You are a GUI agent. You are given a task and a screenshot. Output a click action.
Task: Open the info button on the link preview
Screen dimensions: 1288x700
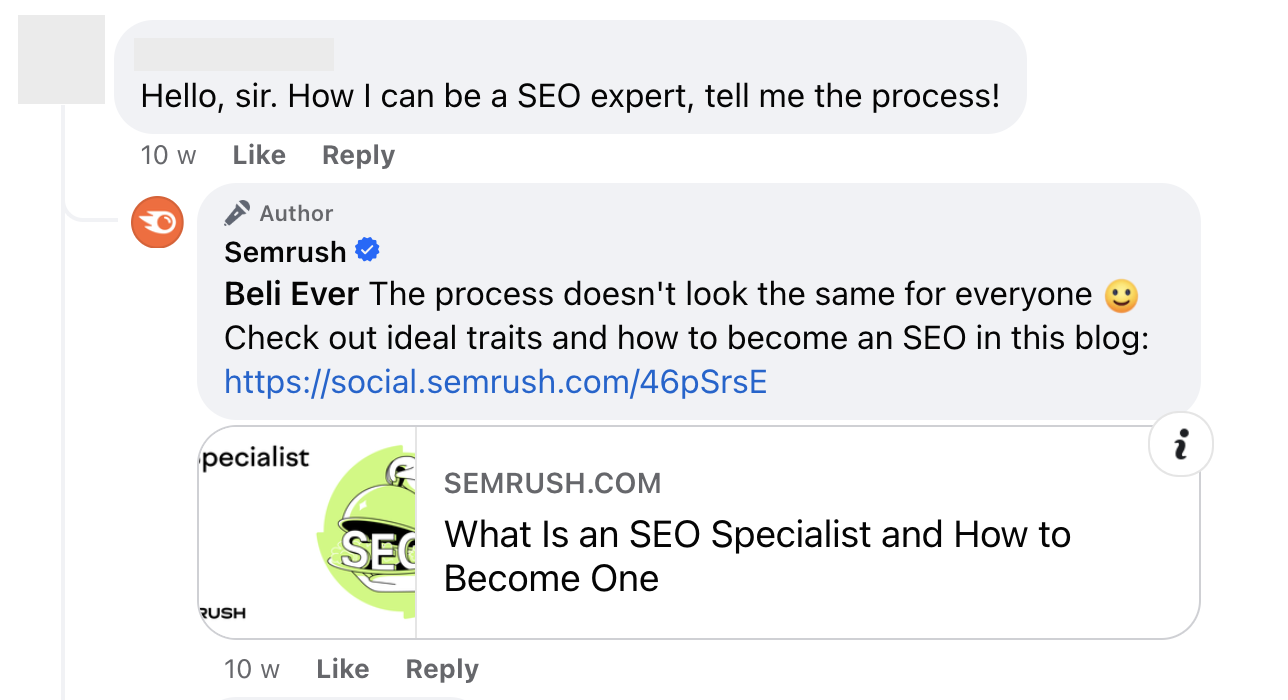(1180, 443)
